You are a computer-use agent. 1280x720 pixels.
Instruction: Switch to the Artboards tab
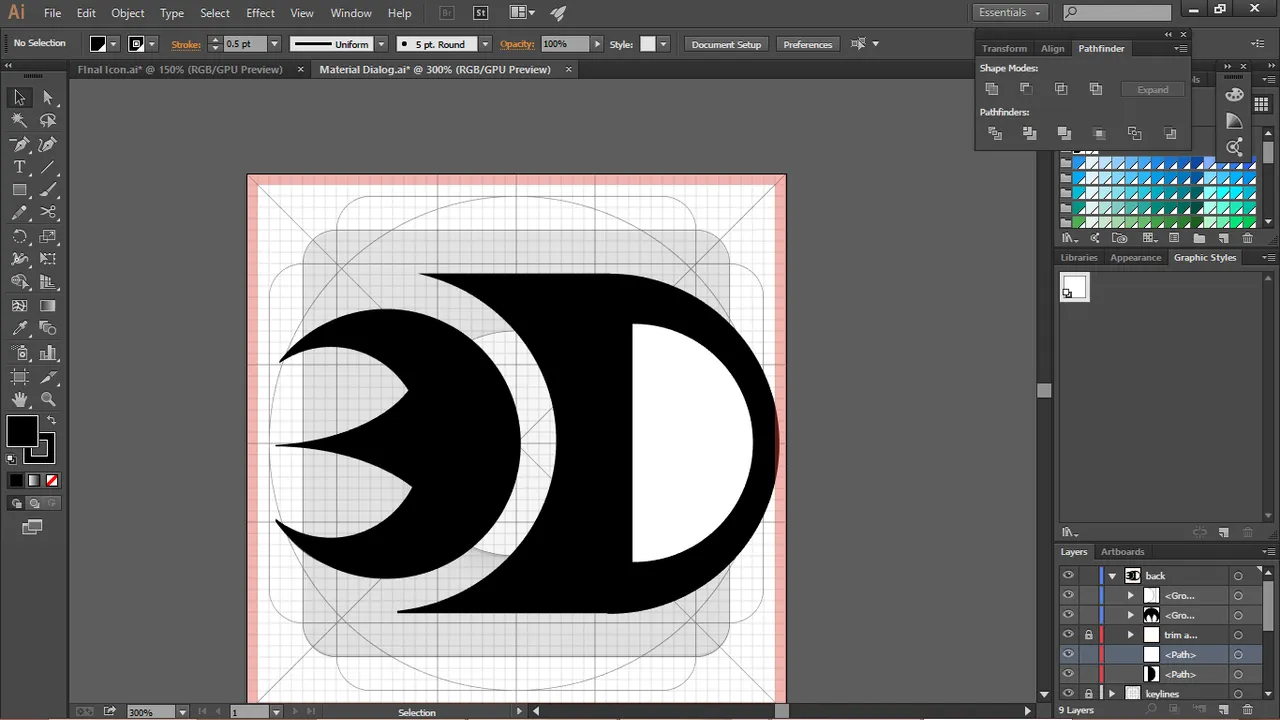point(1122,552)
